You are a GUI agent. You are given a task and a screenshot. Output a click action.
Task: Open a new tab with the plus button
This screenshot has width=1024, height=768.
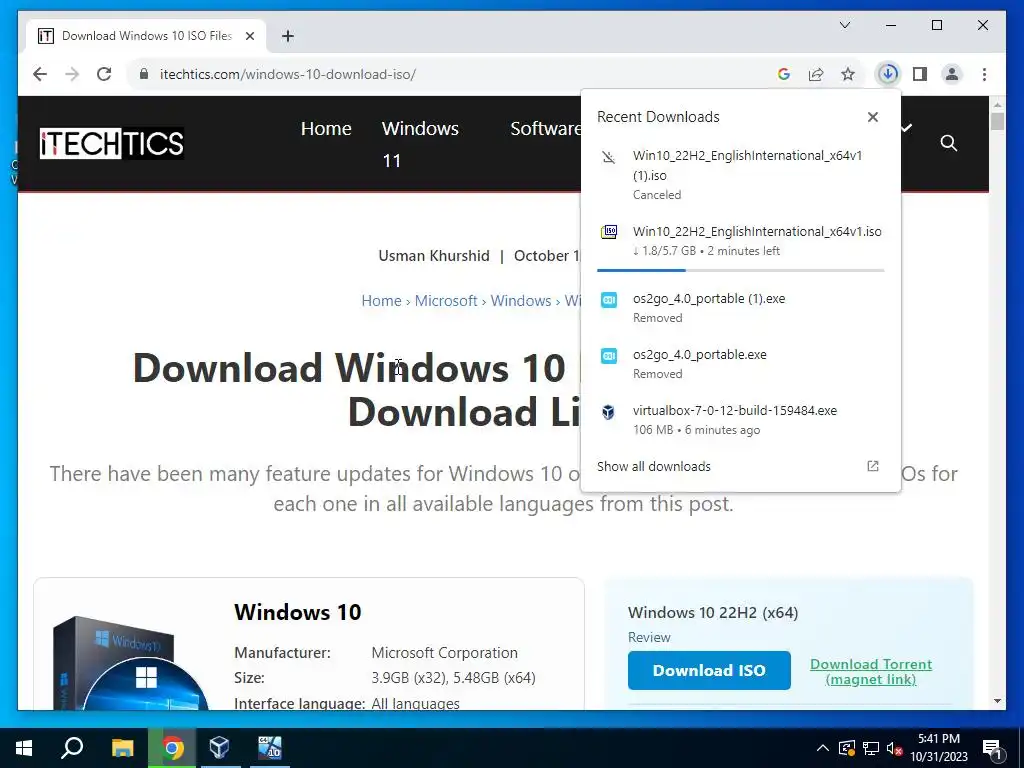[287, 36]
